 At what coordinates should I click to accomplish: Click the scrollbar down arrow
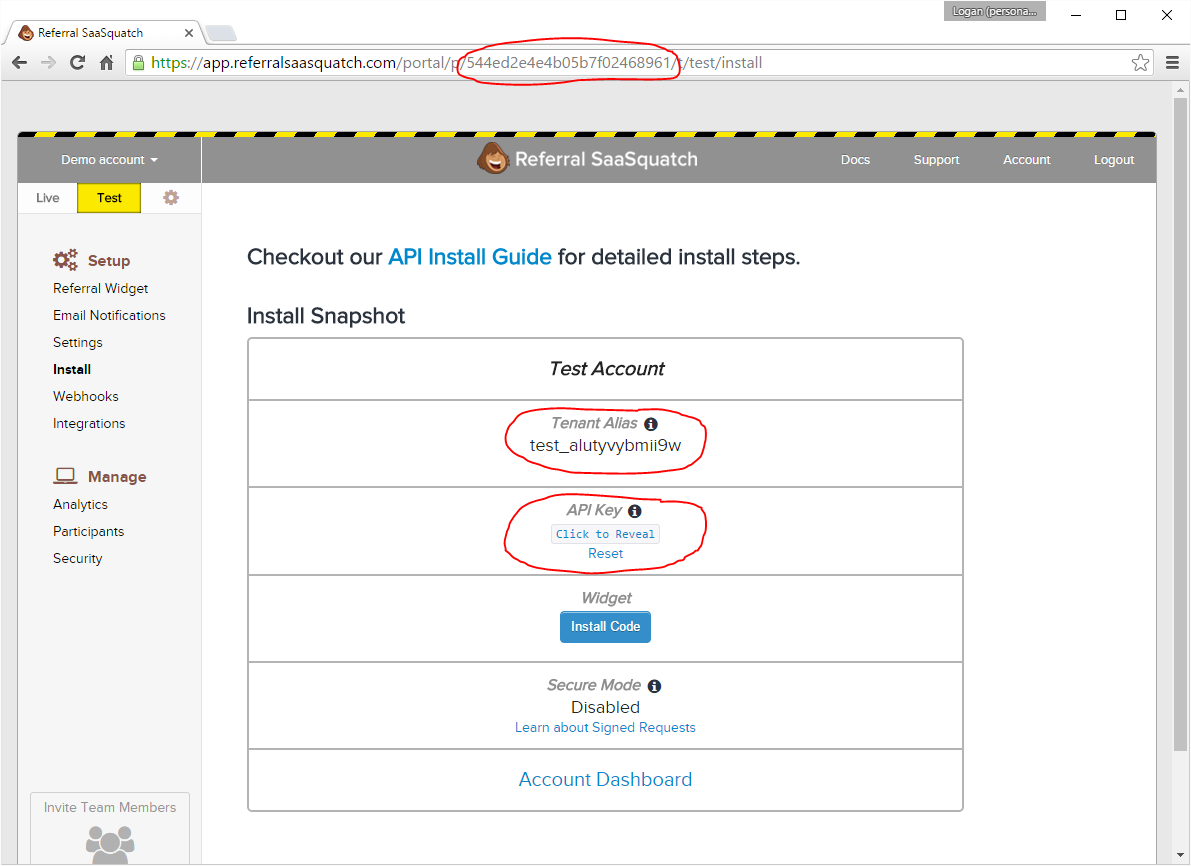[1180, 855]
